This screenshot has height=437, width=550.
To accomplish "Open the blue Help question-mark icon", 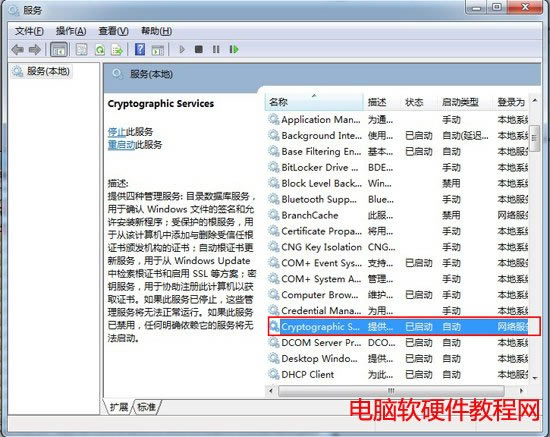I will pos(140,49).
